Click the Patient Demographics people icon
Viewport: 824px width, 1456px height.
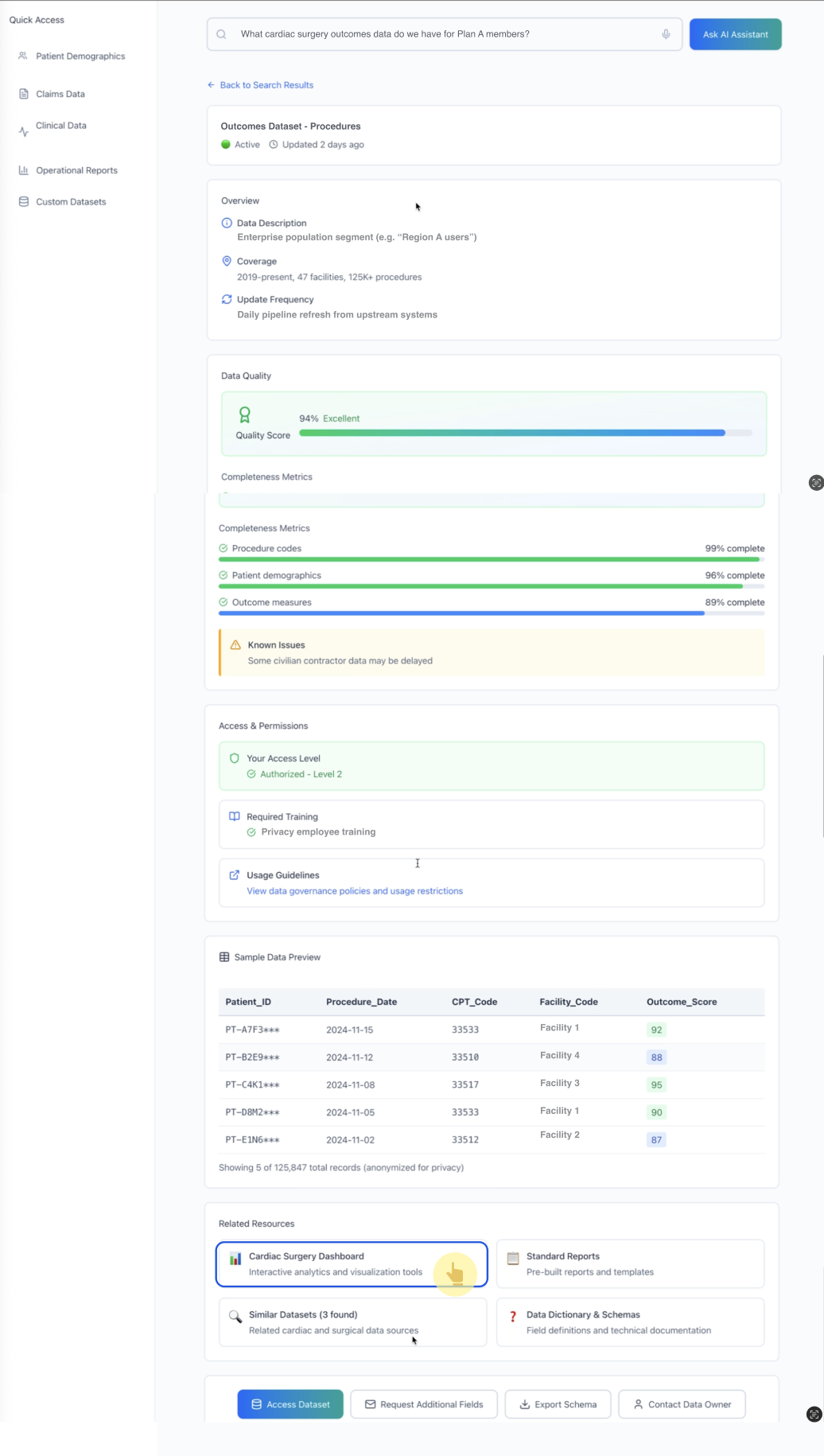coord(23,56)
